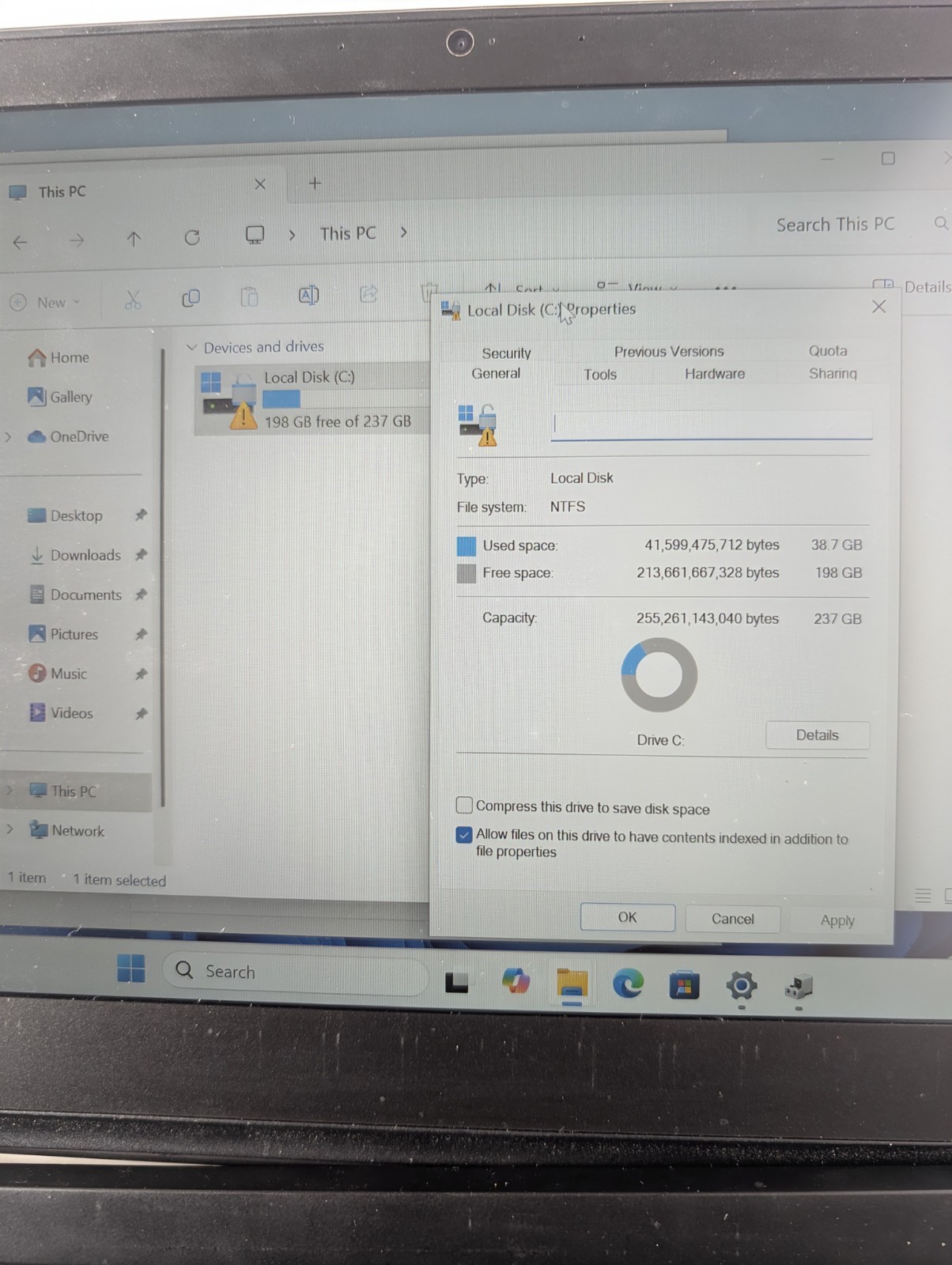952x1265 pixels.
Task: Close the This PC tab
Action: (x=260, y=184)
